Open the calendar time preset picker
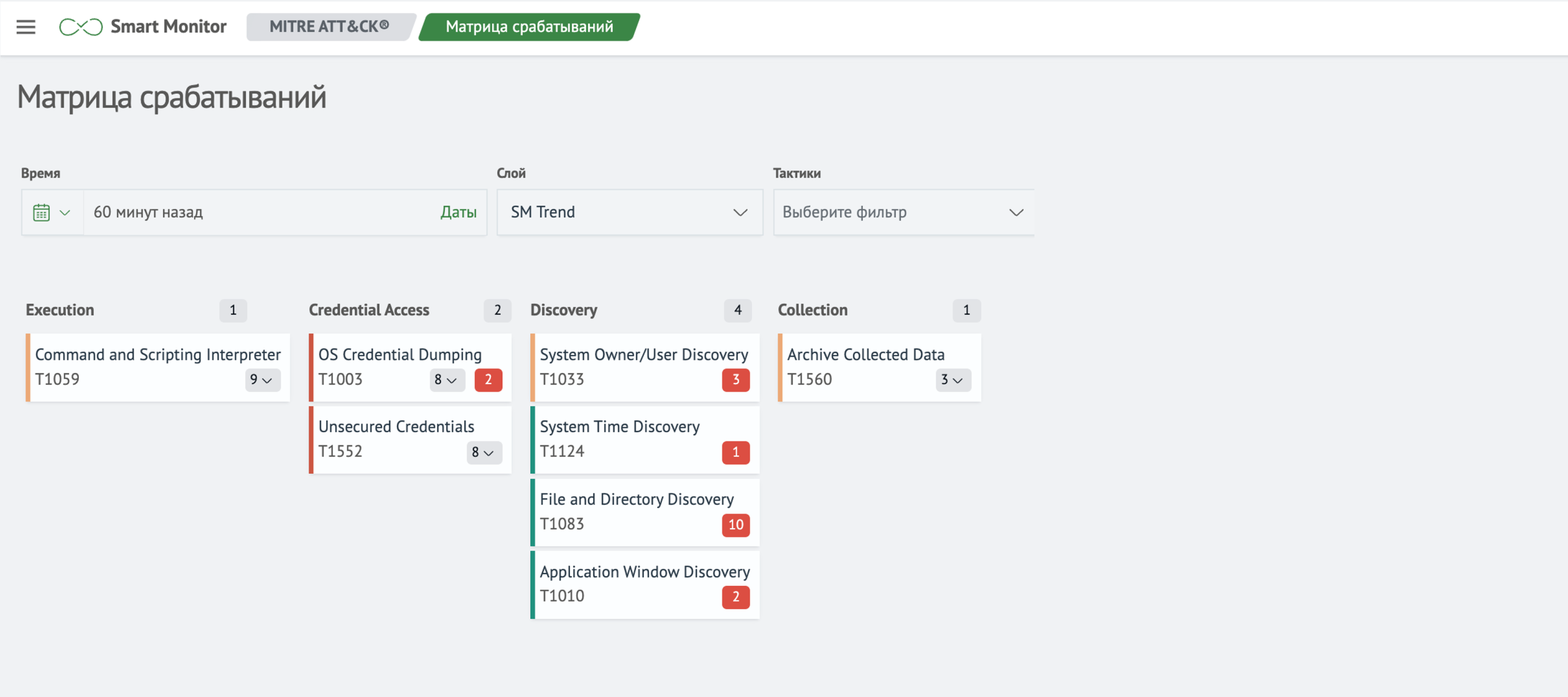 (52, 212)
